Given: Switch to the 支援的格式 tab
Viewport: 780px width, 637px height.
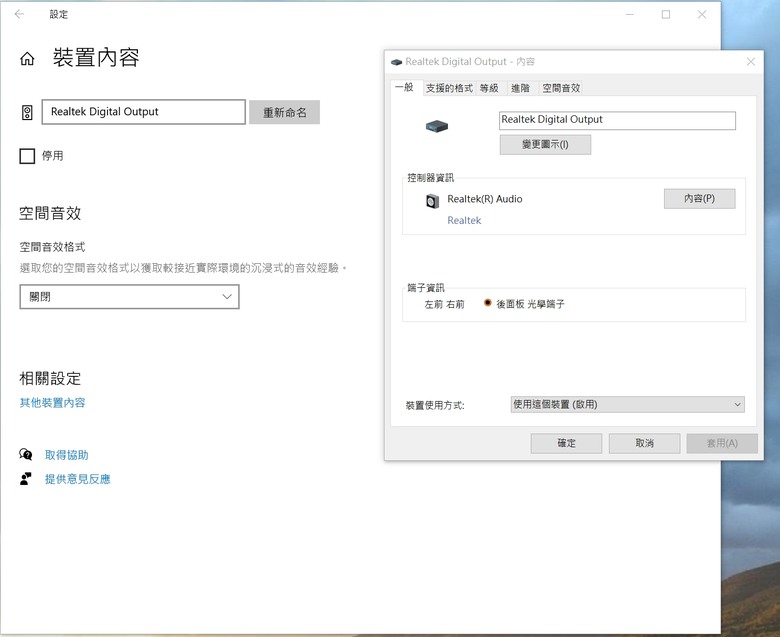Looking at the screenshot, I should 449,88.
